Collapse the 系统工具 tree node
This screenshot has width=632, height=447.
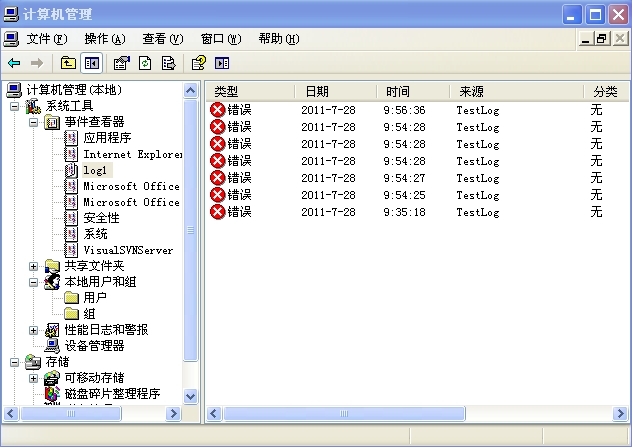[15, 106]
